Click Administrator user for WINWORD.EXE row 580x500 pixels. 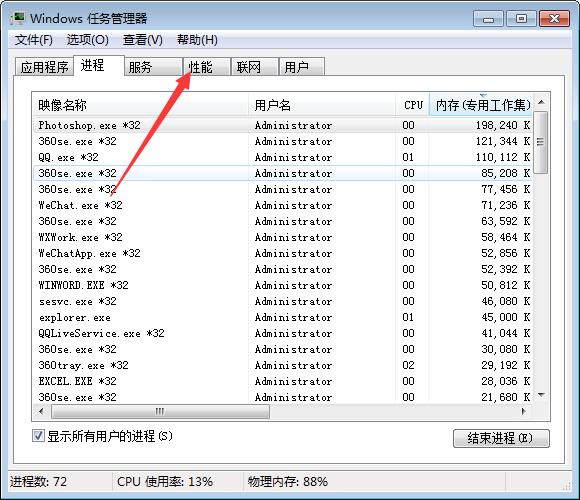pyautogui.click(x=293, y=285)
